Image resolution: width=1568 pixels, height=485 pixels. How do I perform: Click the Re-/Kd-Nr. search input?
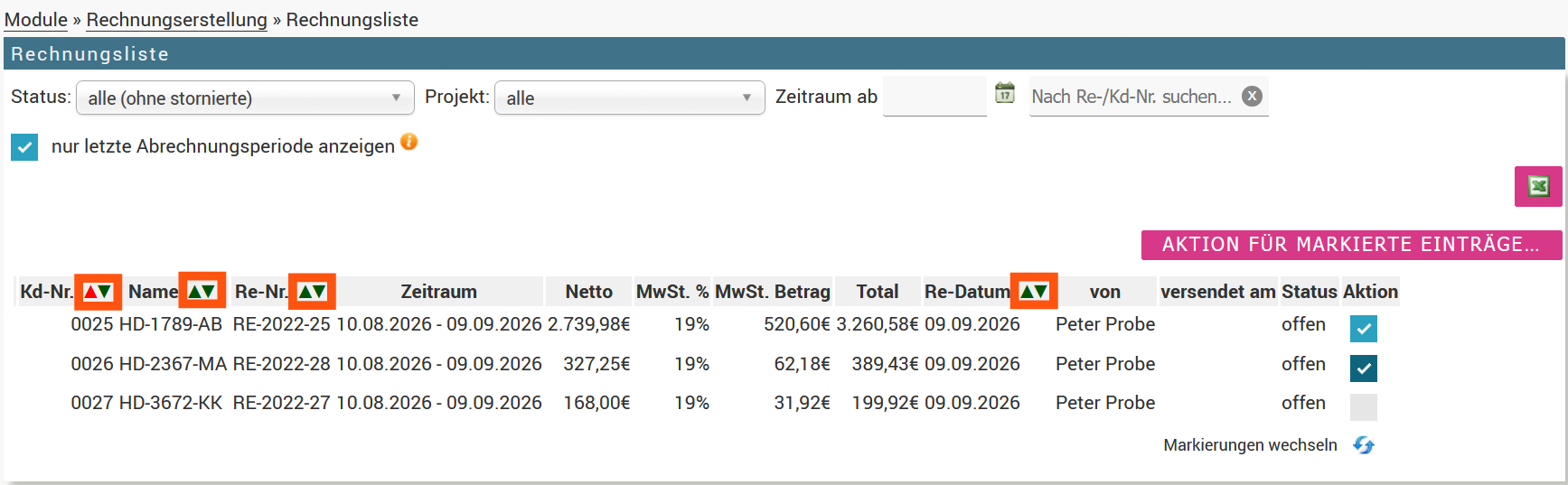pyautogui.click(x=1133, y=97)
